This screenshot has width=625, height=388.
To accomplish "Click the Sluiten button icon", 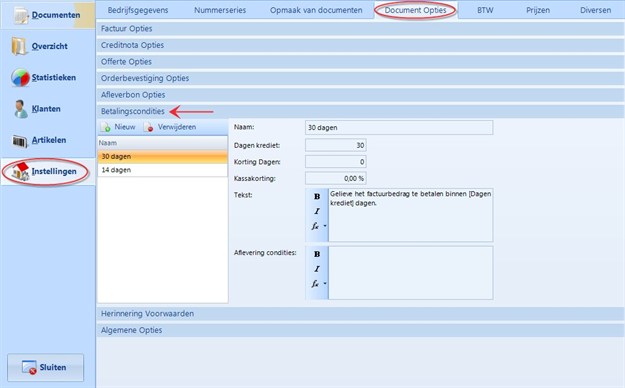I will tap(29, 367).
